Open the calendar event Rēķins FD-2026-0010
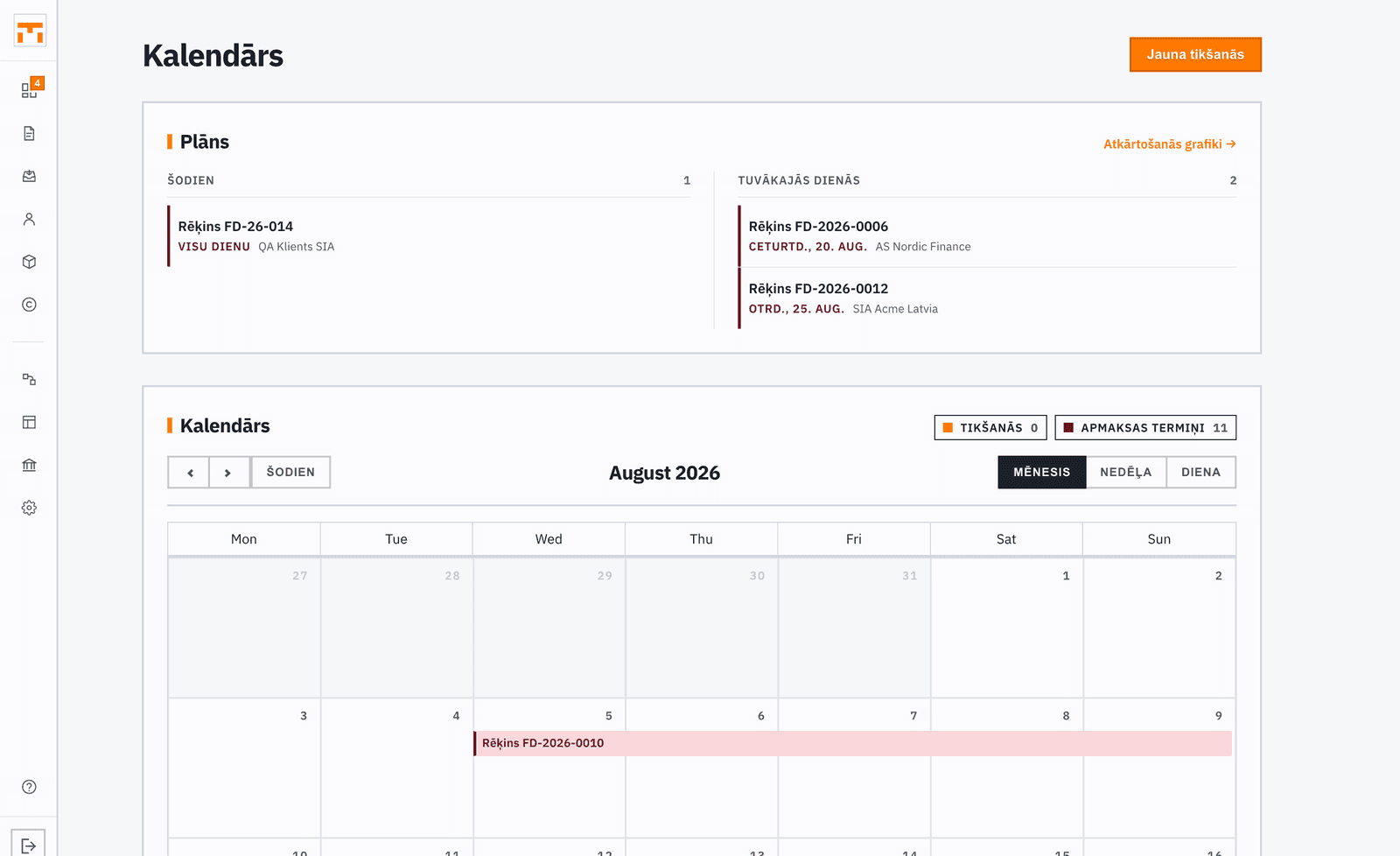The height and width of the screenshot is (856, 1400). [853, 743]
